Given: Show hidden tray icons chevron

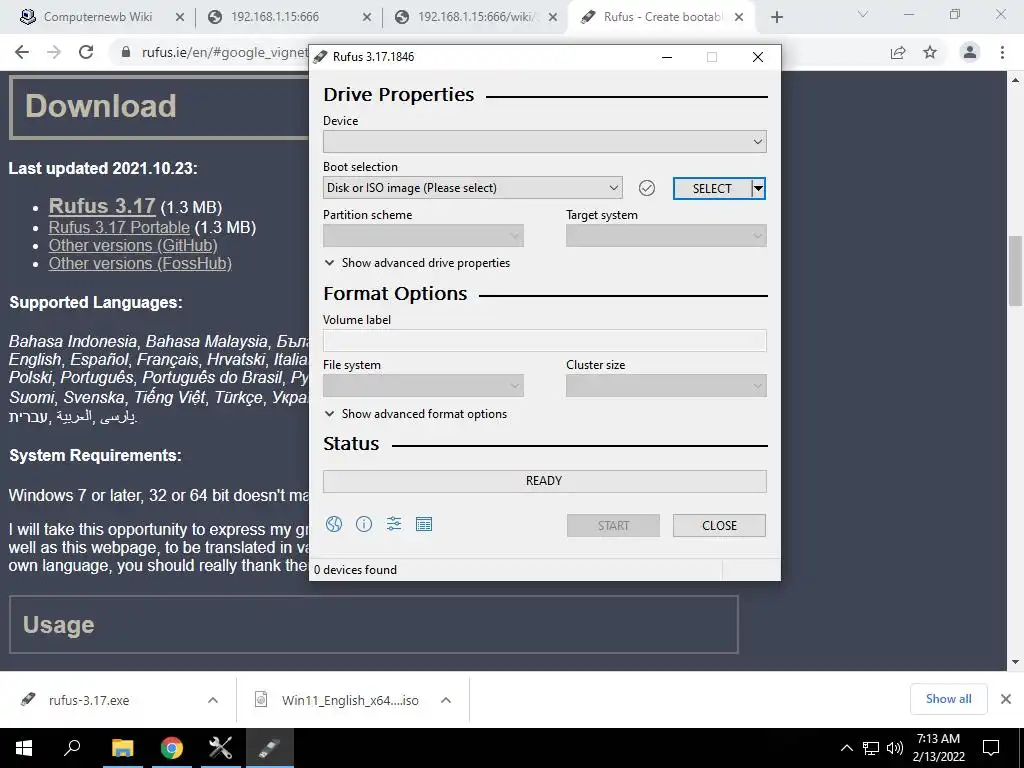Looking at the screenshot, I should [x=846, y=748].
